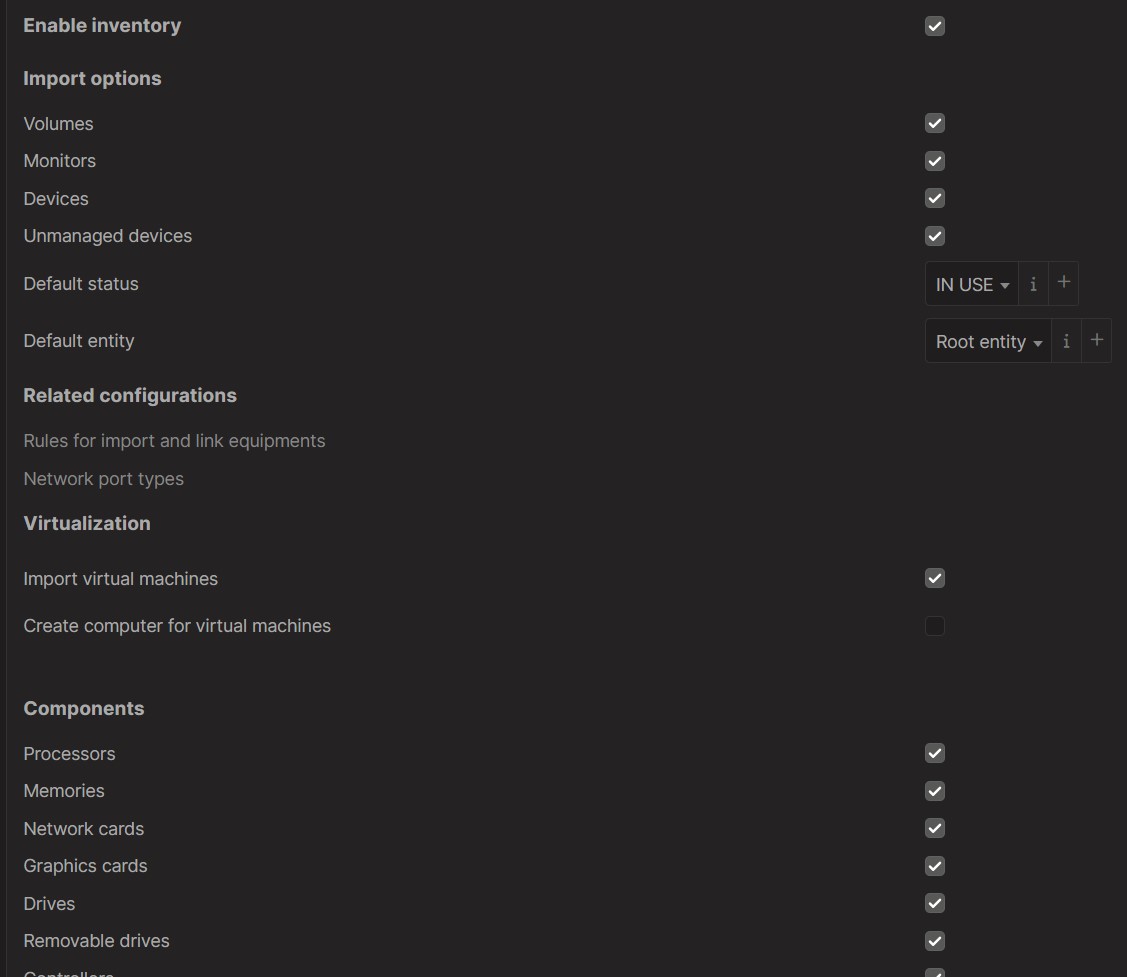1127x977 pixels.
Task: Open the Network port types page
Action: click(x=103, y=478)
